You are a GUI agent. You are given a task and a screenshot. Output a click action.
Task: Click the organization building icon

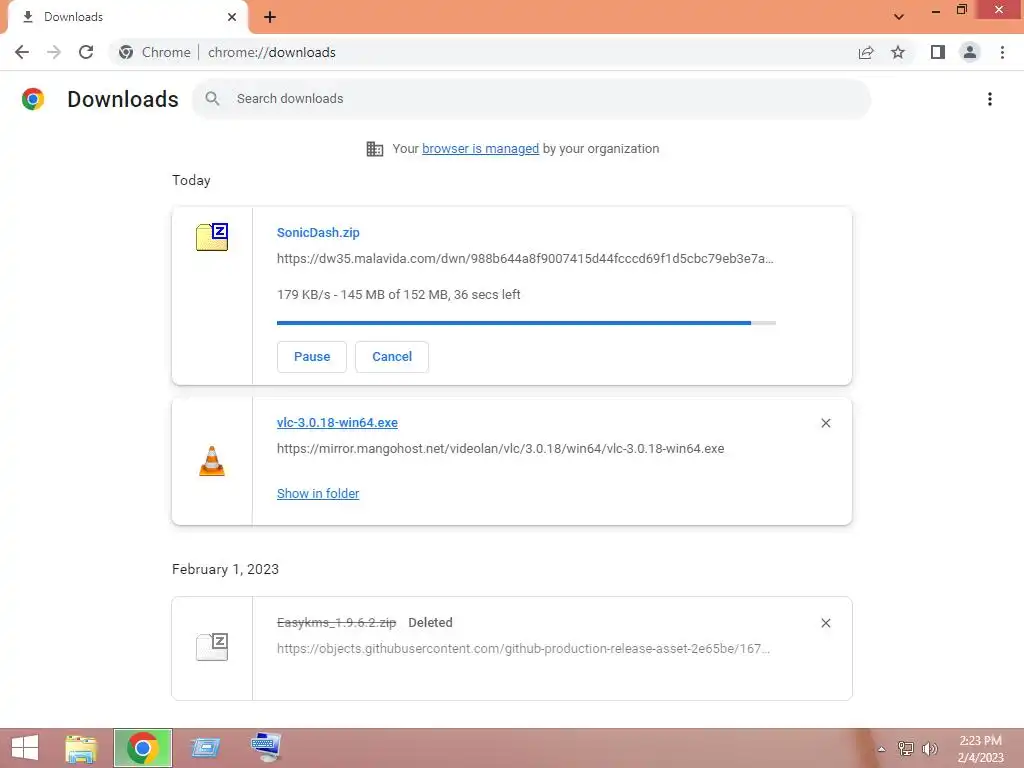[375, 149]
